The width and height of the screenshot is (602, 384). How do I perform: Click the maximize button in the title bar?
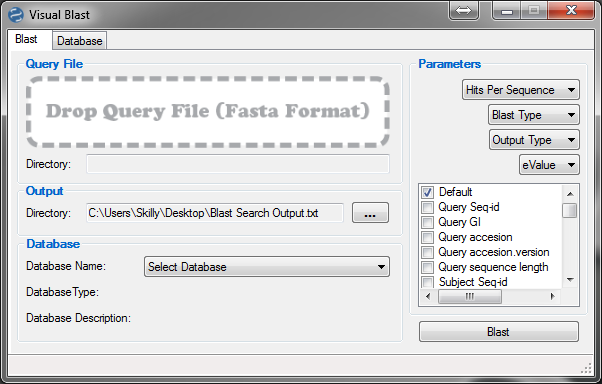pyautogui.click(x=534, y=10)
